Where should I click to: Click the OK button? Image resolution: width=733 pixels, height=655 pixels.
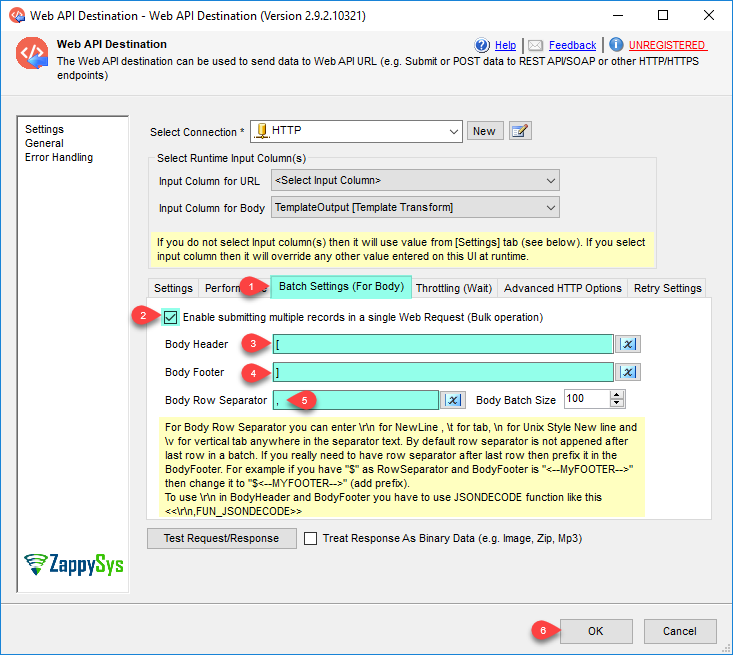595,631
